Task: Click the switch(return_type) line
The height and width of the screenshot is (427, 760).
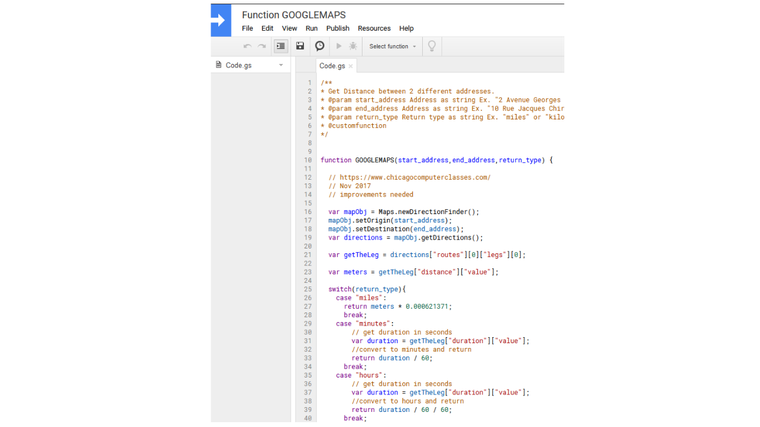Action: click(x=367, y=289)
